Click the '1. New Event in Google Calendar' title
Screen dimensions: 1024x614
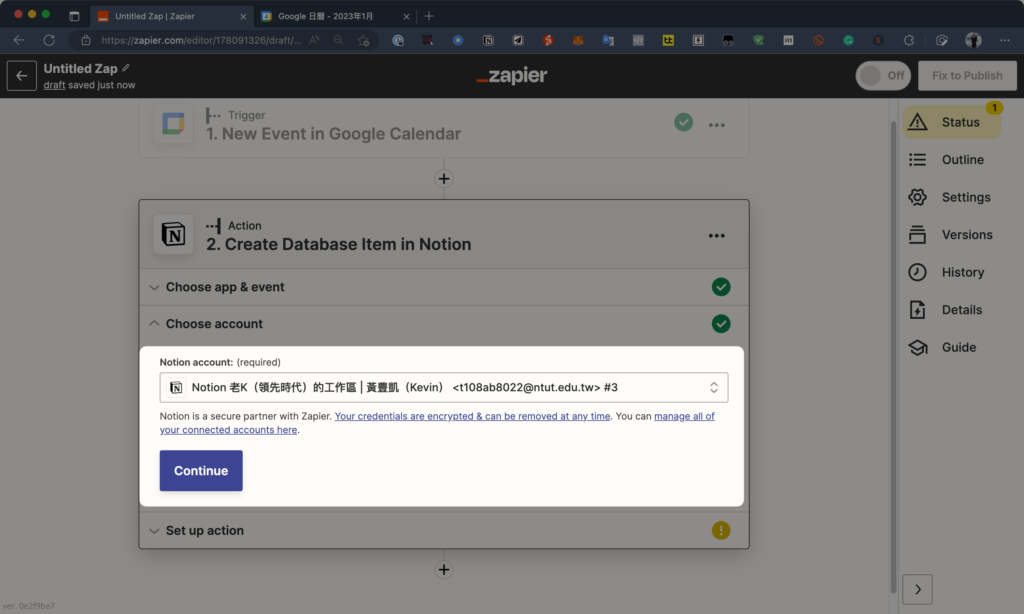[x=334, y=134]
